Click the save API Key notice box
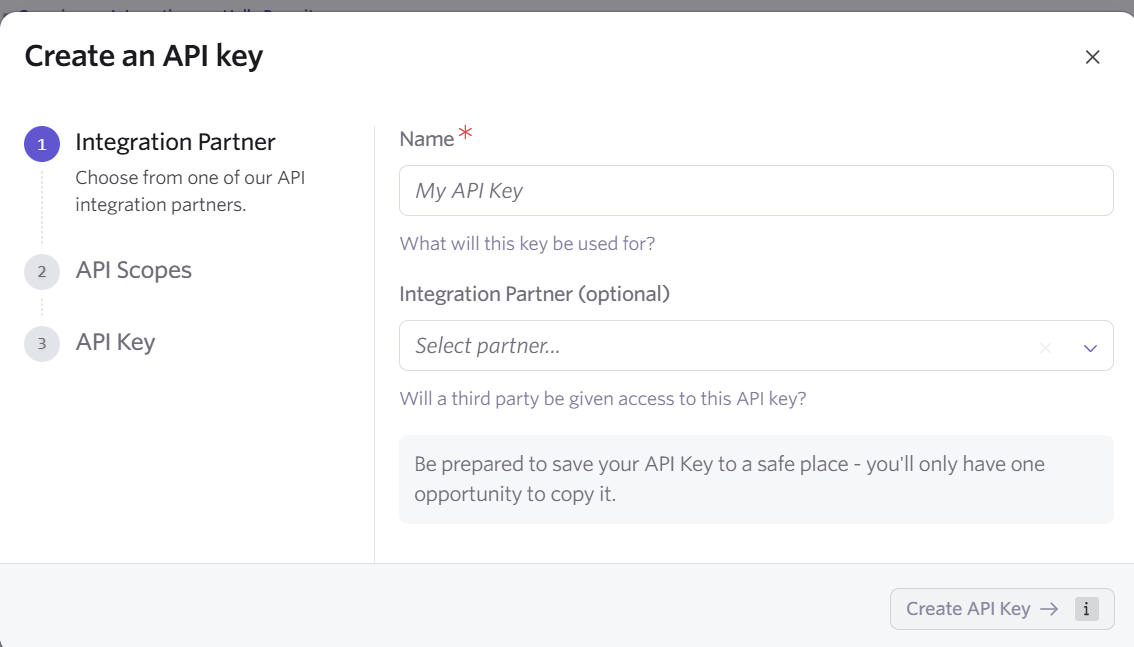Screen dimensions: 1134x647 pos(756,479)
